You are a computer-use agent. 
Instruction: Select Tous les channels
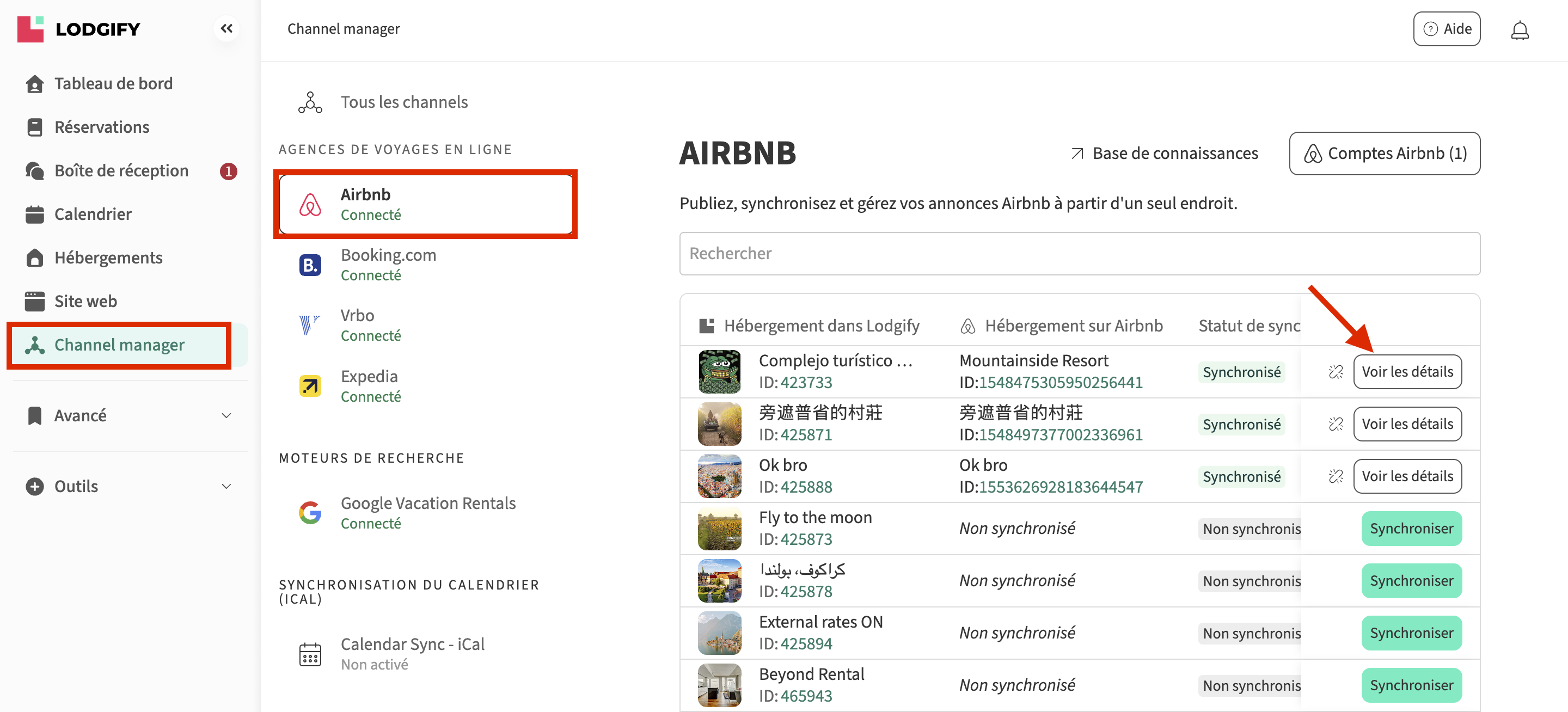403,102
